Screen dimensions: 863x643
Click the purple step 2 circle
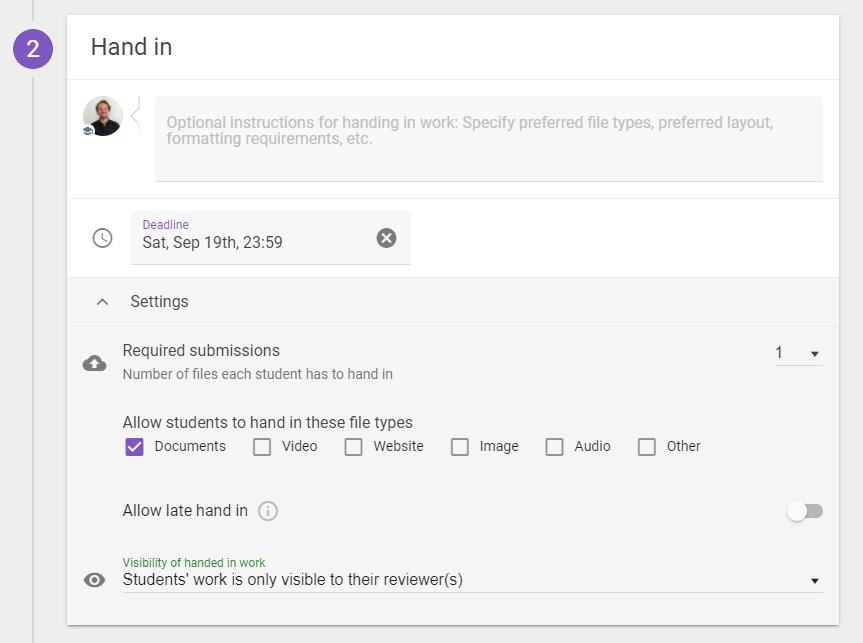point(33,49)
